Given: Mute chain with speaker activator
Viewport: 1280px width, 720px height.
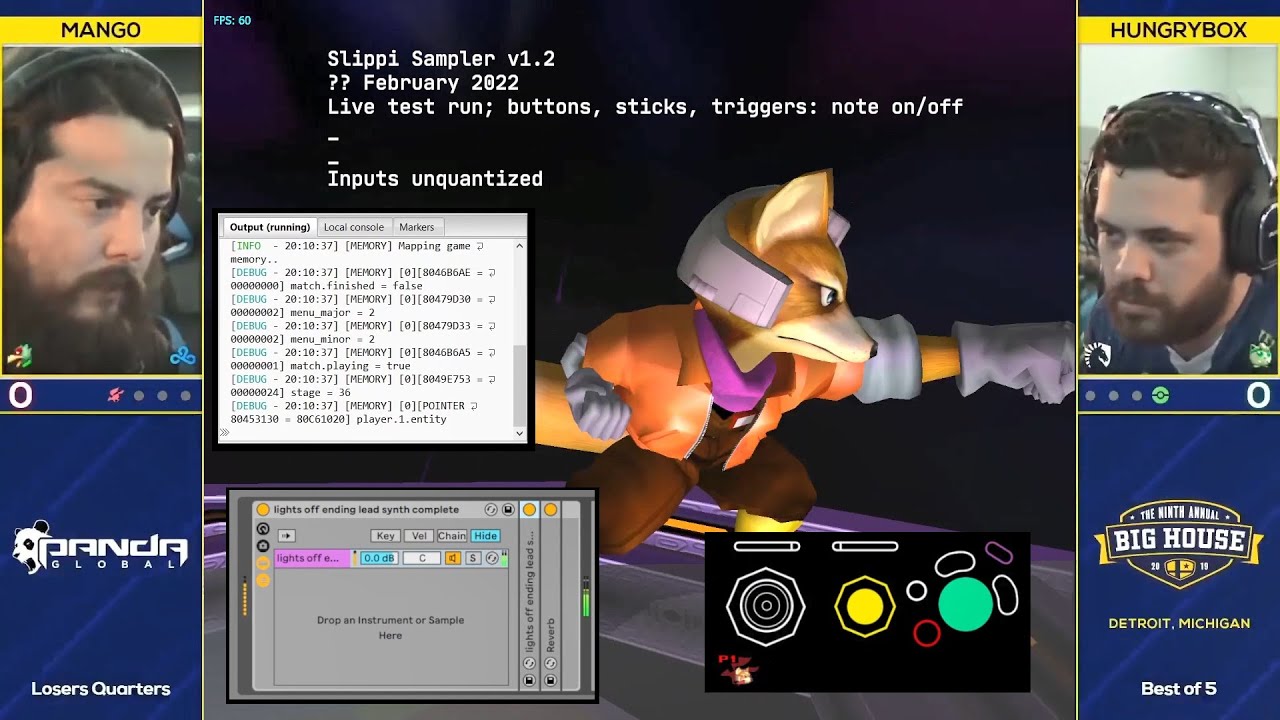Looking at the screenshot, I should (x=453, y=558).
